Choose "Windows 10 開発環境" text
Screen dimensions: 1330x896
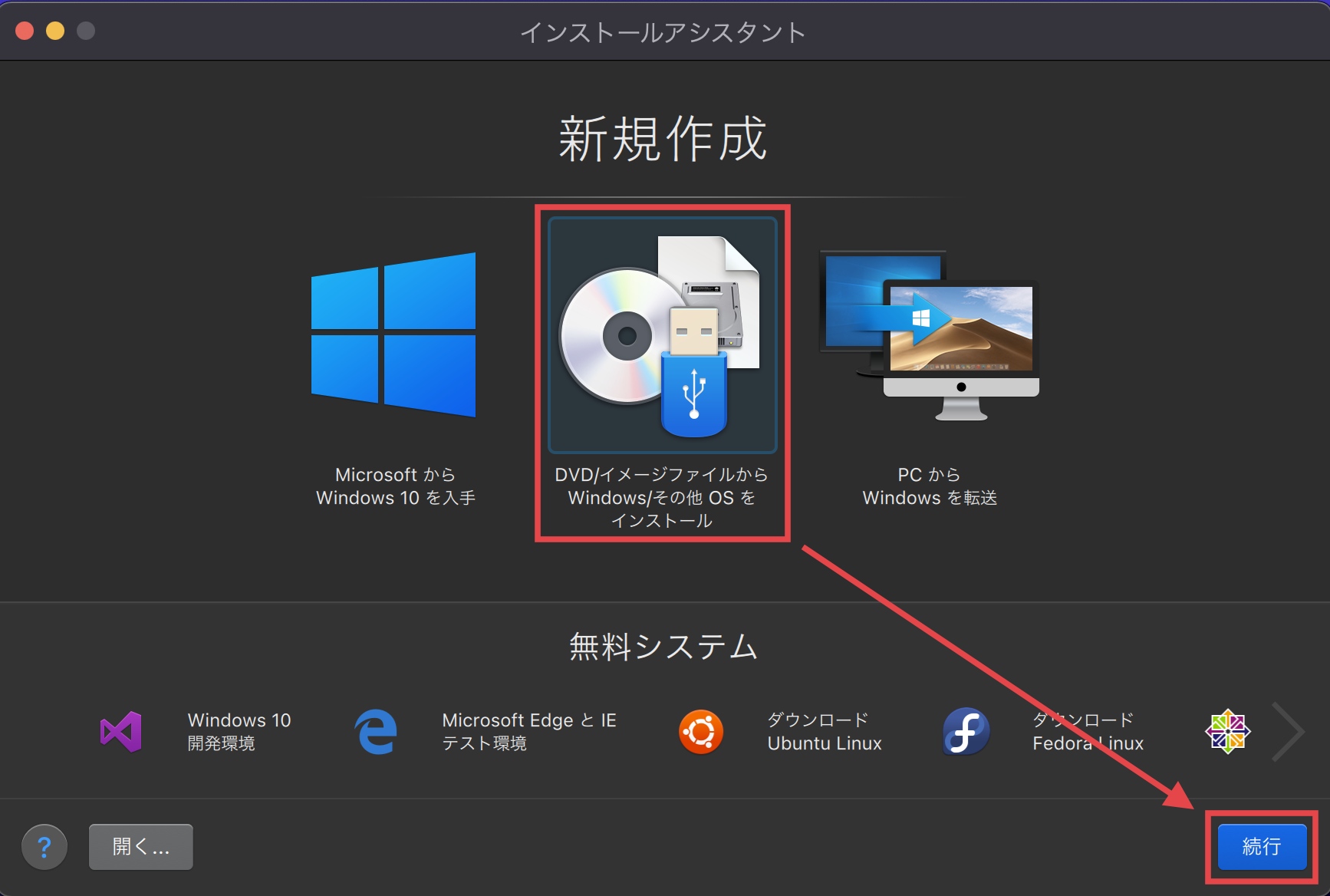point(239,732)
